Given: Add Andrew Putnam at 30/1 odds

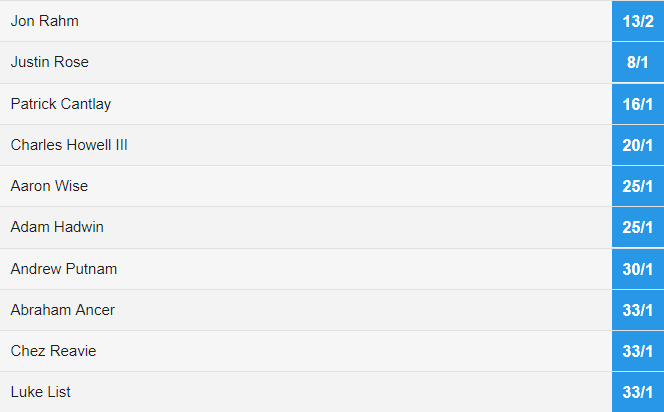Looking at the screenshot, I should click(x=637, y=269).
